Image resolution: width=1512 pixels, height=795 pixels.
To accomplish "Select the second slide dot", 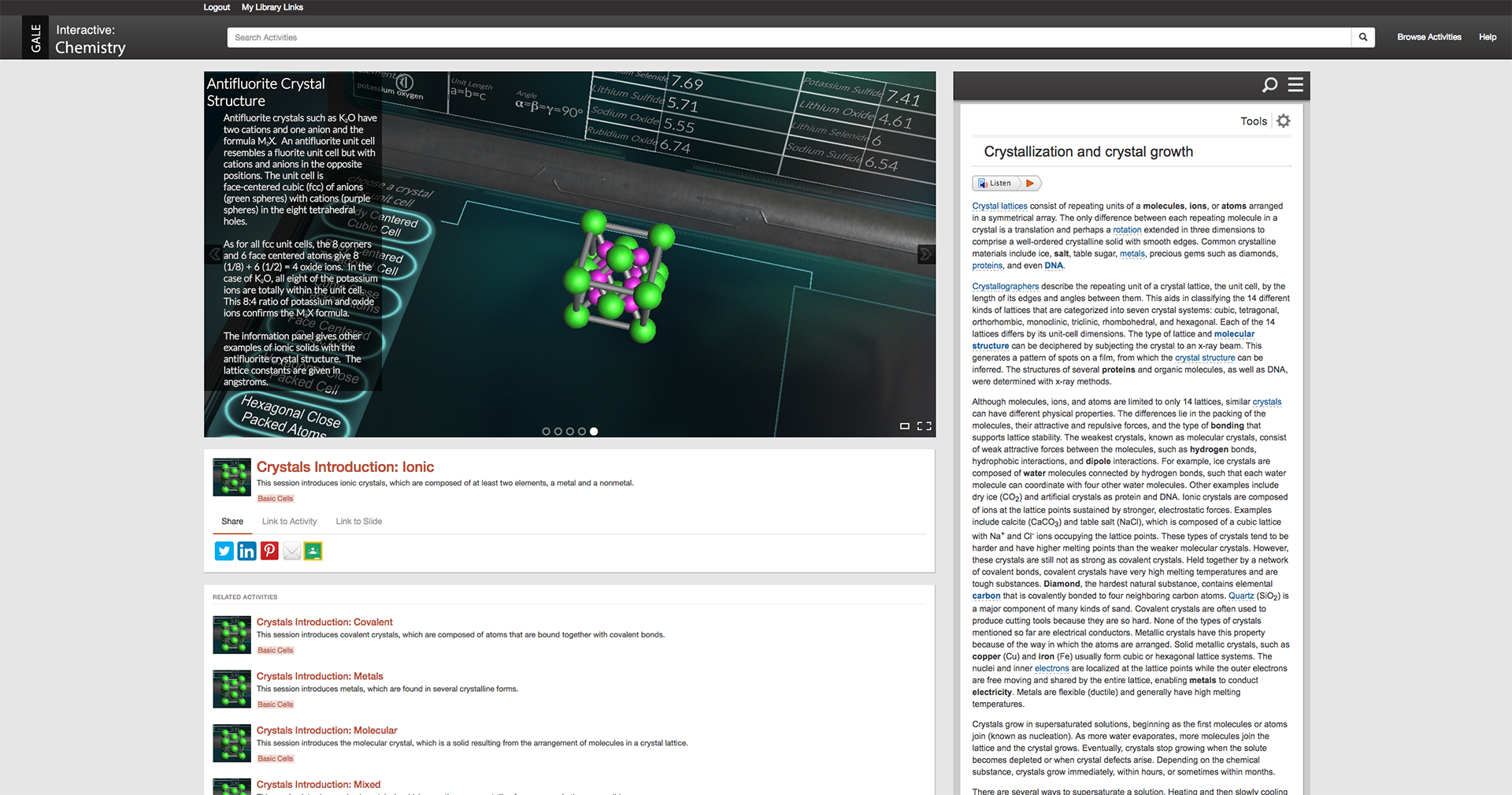I will click(x=558, y=431).
